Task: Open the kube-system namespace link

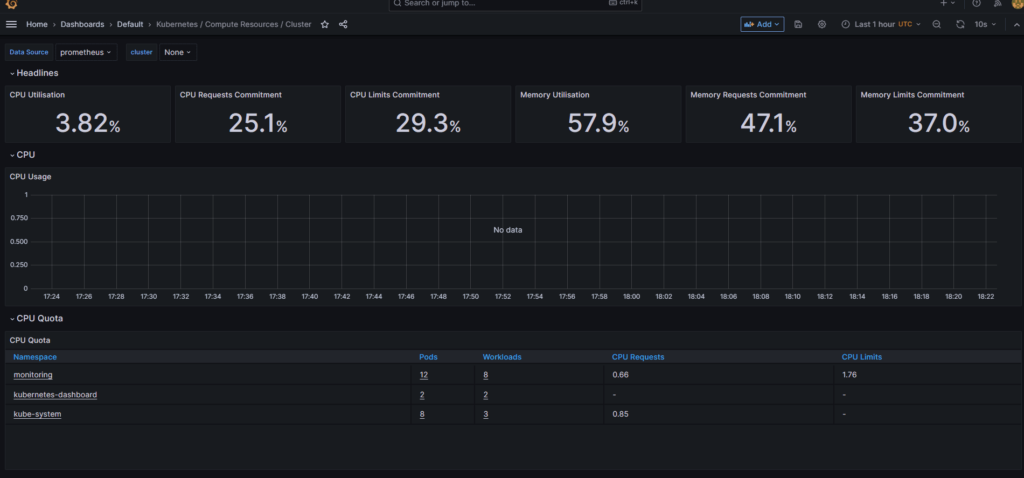Action: pyautogui.click(x=37, y=415)
